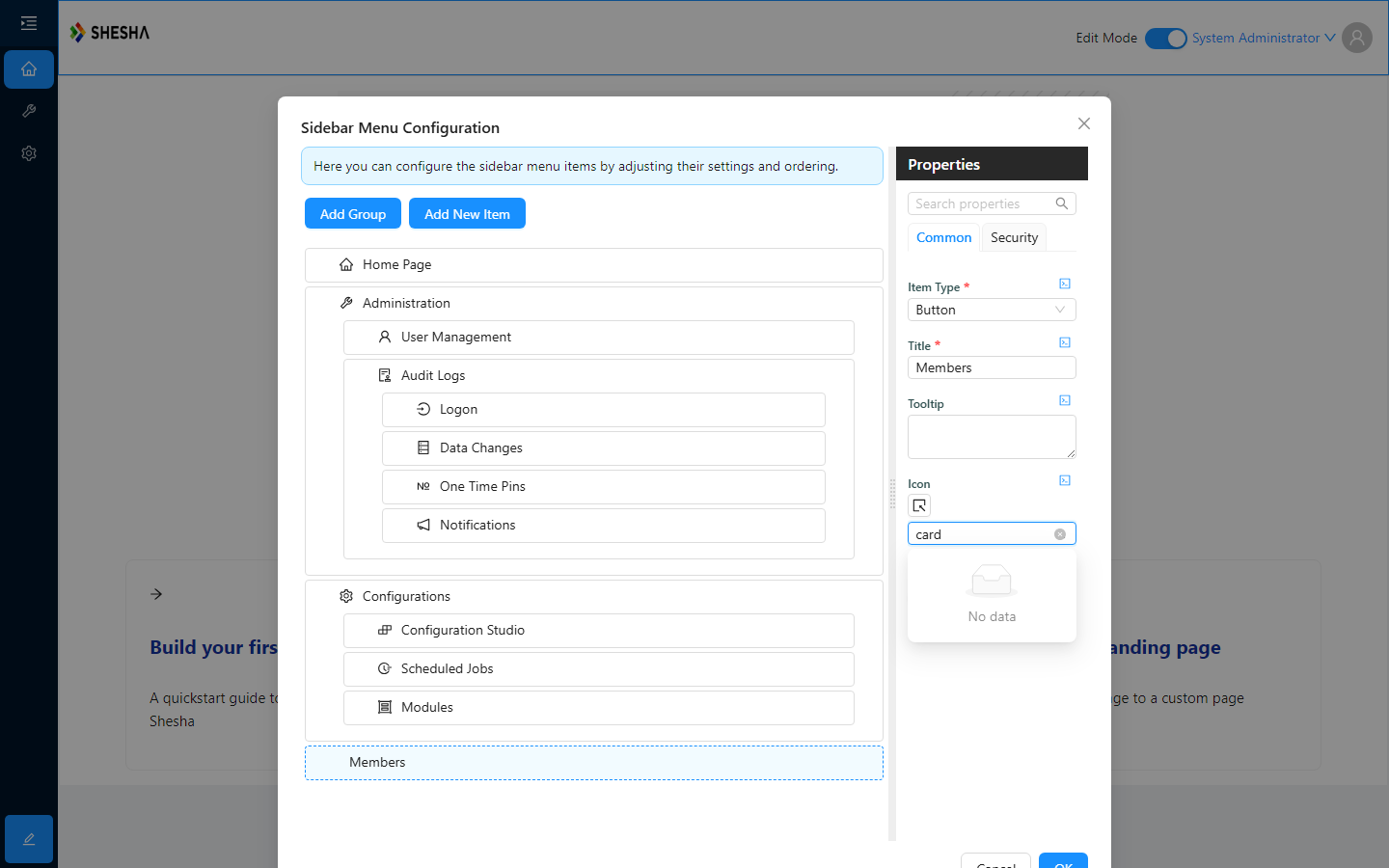Click the Add Group button
Viewport: 1389px width, 868px height.
[353, 213]
